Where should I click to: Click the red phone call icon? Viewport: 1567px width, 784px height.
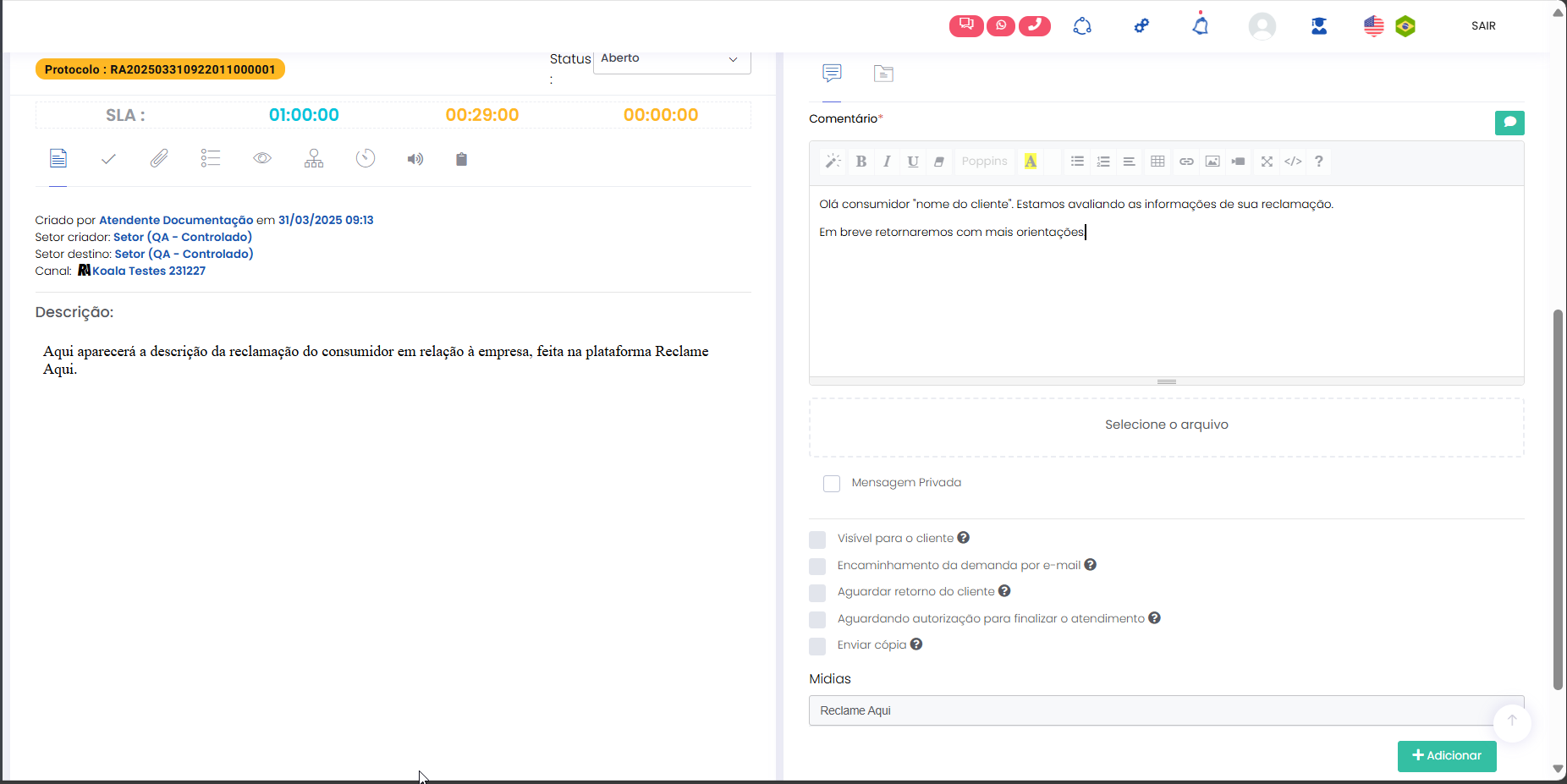coord(1034,26)
